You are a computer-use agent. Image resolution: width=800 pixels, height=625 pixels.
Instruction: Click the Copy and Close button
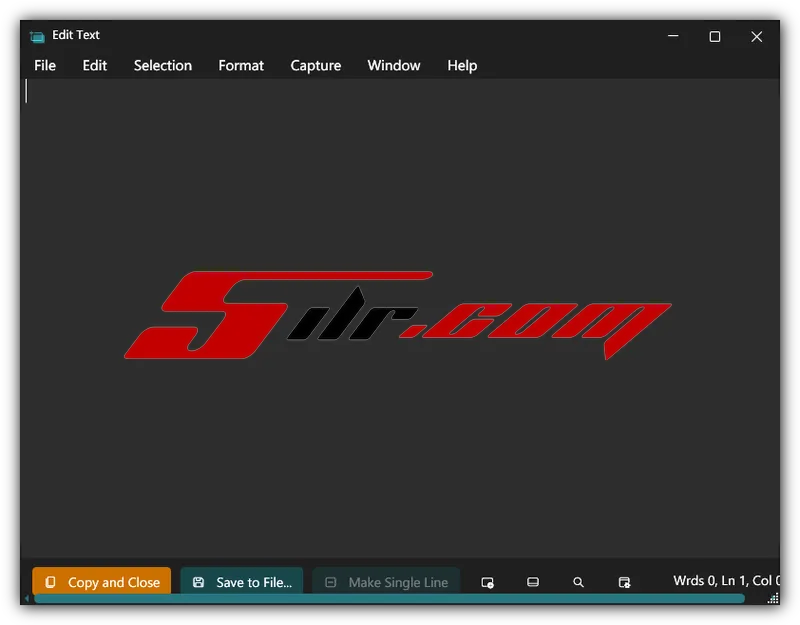(x=102, y=582)
